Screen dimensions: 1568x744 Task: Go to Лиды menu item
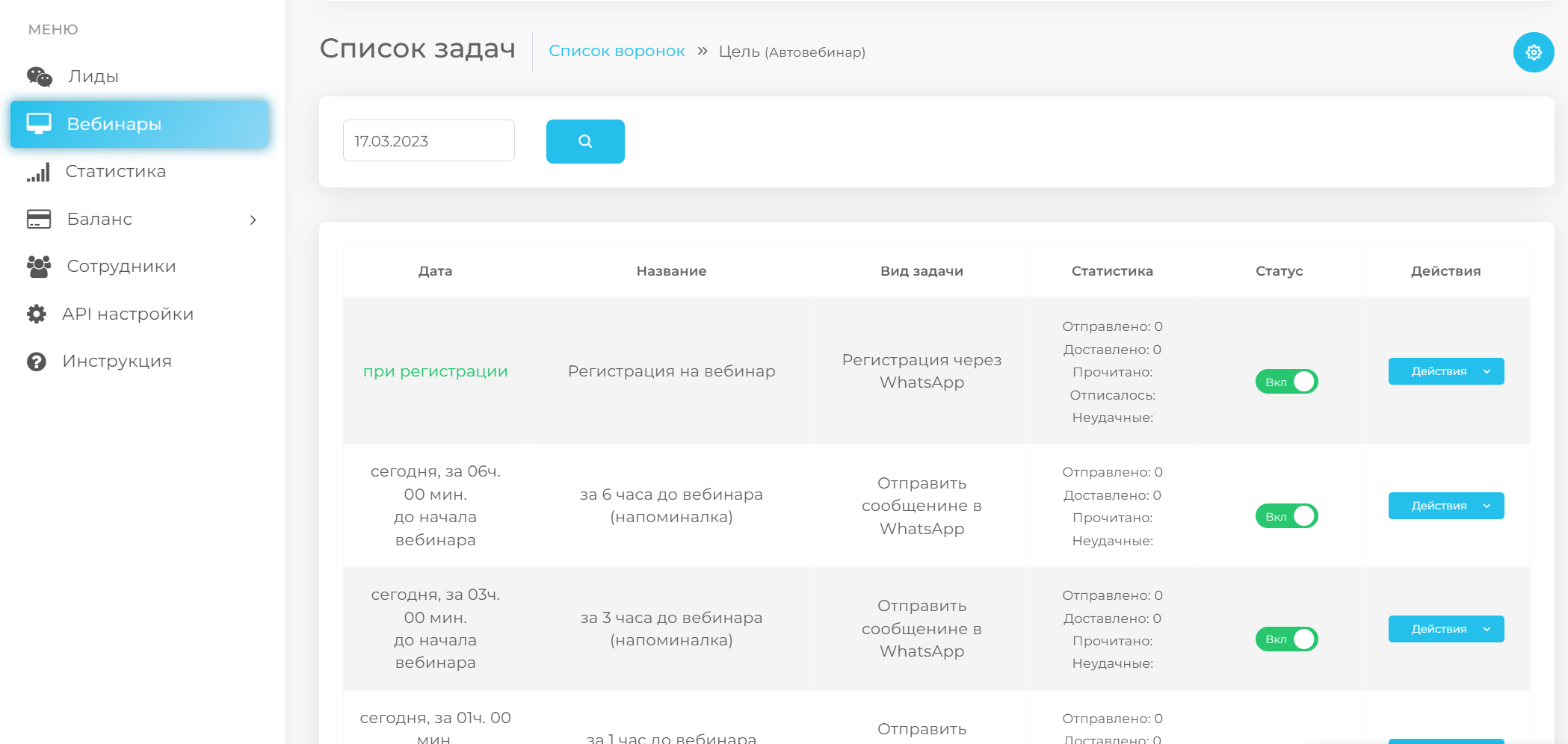pyautogui.click(x=140, y=76)
